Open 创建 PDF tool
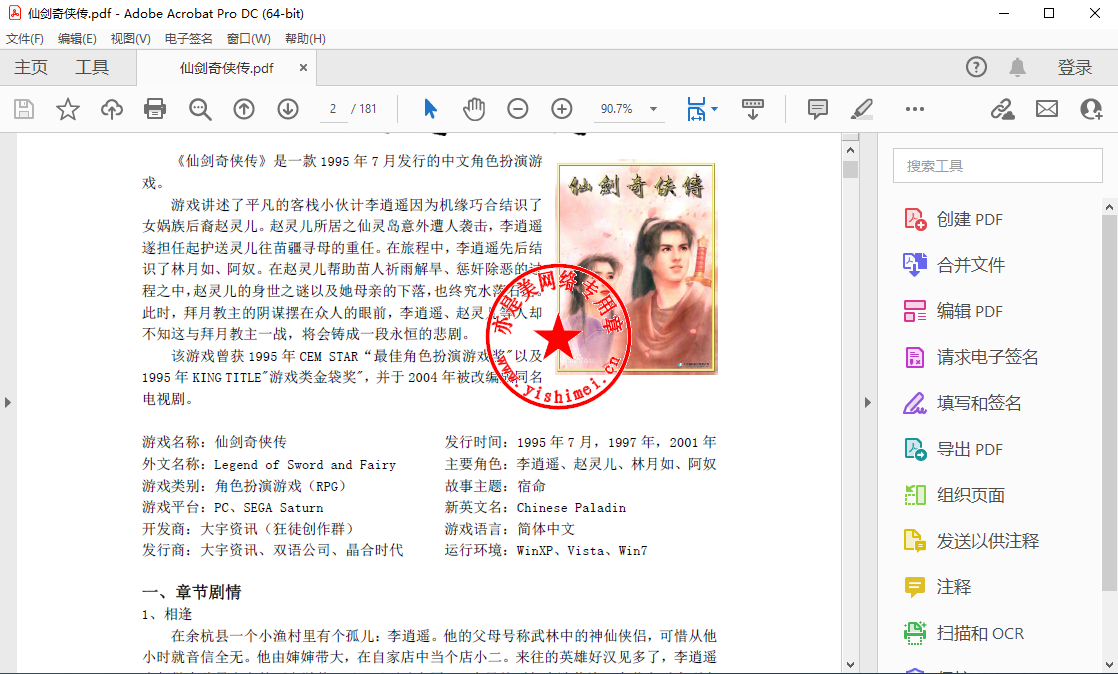The image size is (1118, 674). point(953,219)
